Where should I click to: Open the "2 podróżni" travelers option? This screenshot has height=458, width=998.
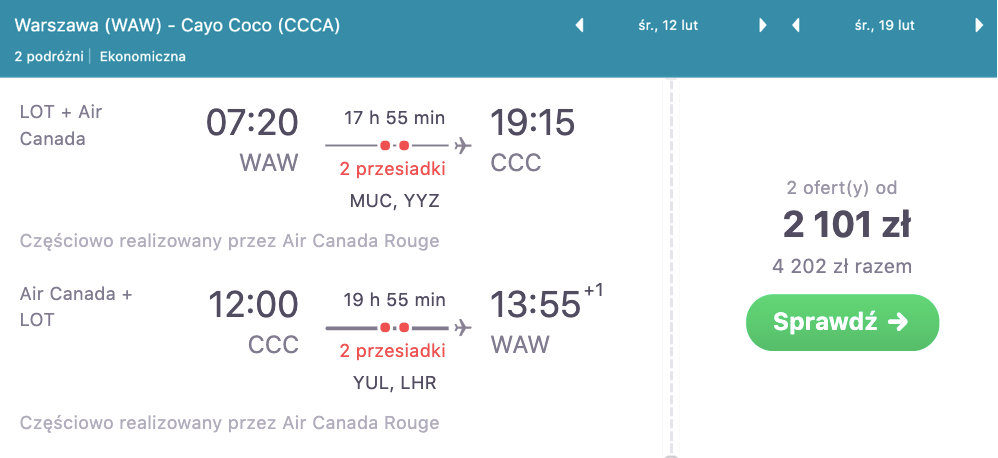(x=50, y=57)
